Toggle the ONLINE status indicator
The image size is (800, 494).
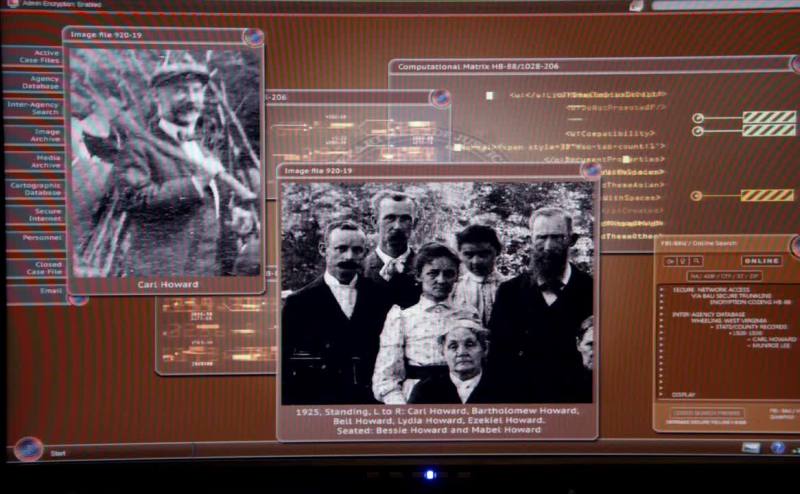pos(761,261)
